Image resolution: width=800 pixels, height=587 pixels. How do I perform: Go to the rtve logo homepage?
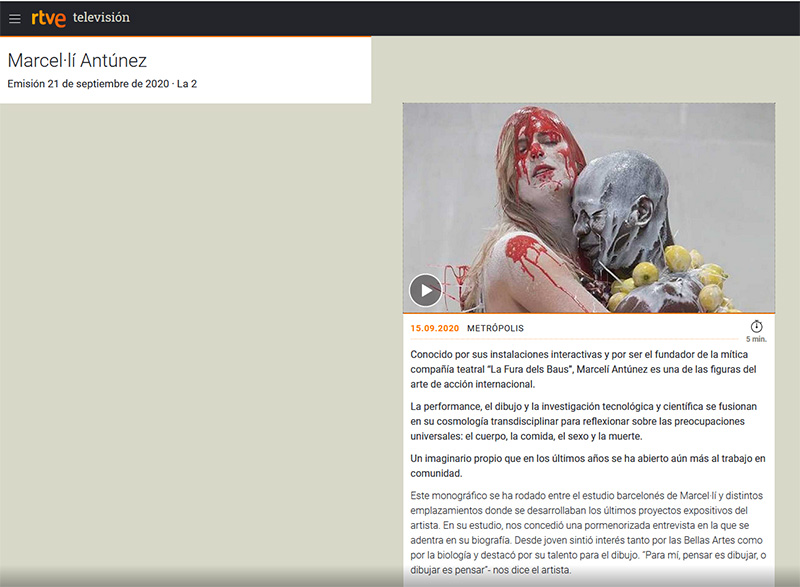pos(48,18)
